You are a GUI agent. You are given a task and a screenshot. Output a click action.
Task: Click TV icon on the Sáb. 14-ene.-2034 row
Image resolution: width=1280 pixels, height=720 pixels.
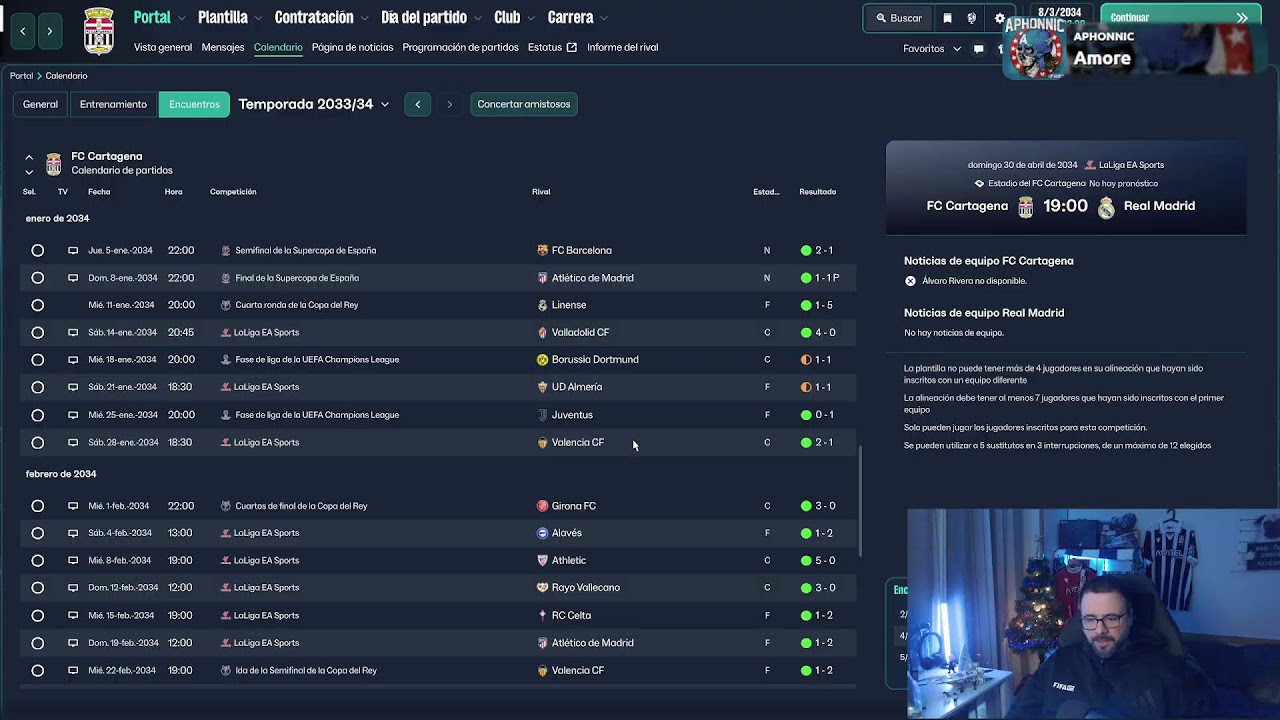[x=73, y=332]
